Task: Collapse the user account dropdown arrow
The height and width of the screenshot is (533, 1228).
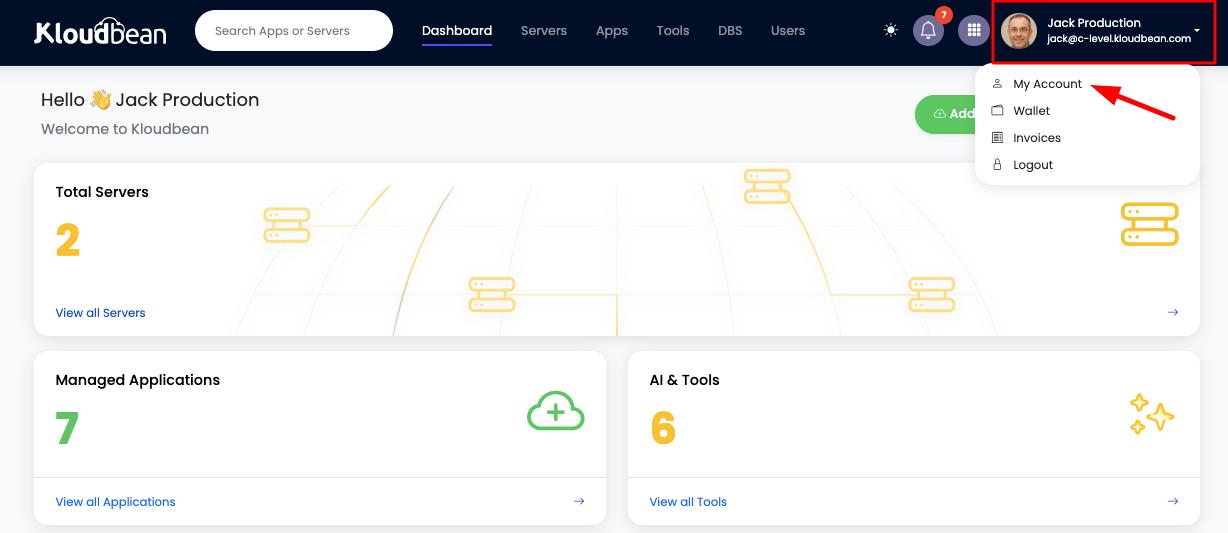Action: pyautogui.click(x=1197, y=31)
